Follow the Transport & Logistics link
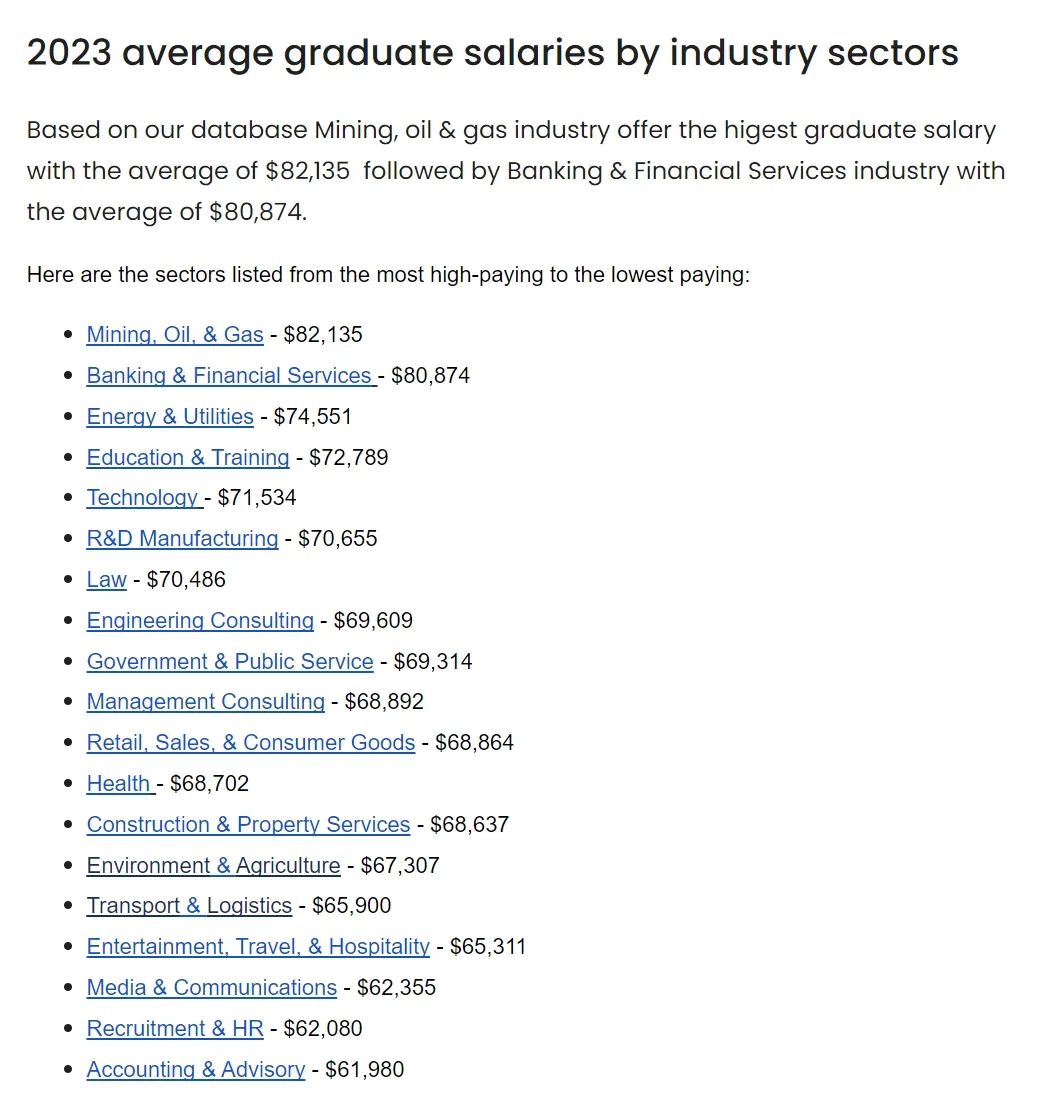 tap(189, 905)
